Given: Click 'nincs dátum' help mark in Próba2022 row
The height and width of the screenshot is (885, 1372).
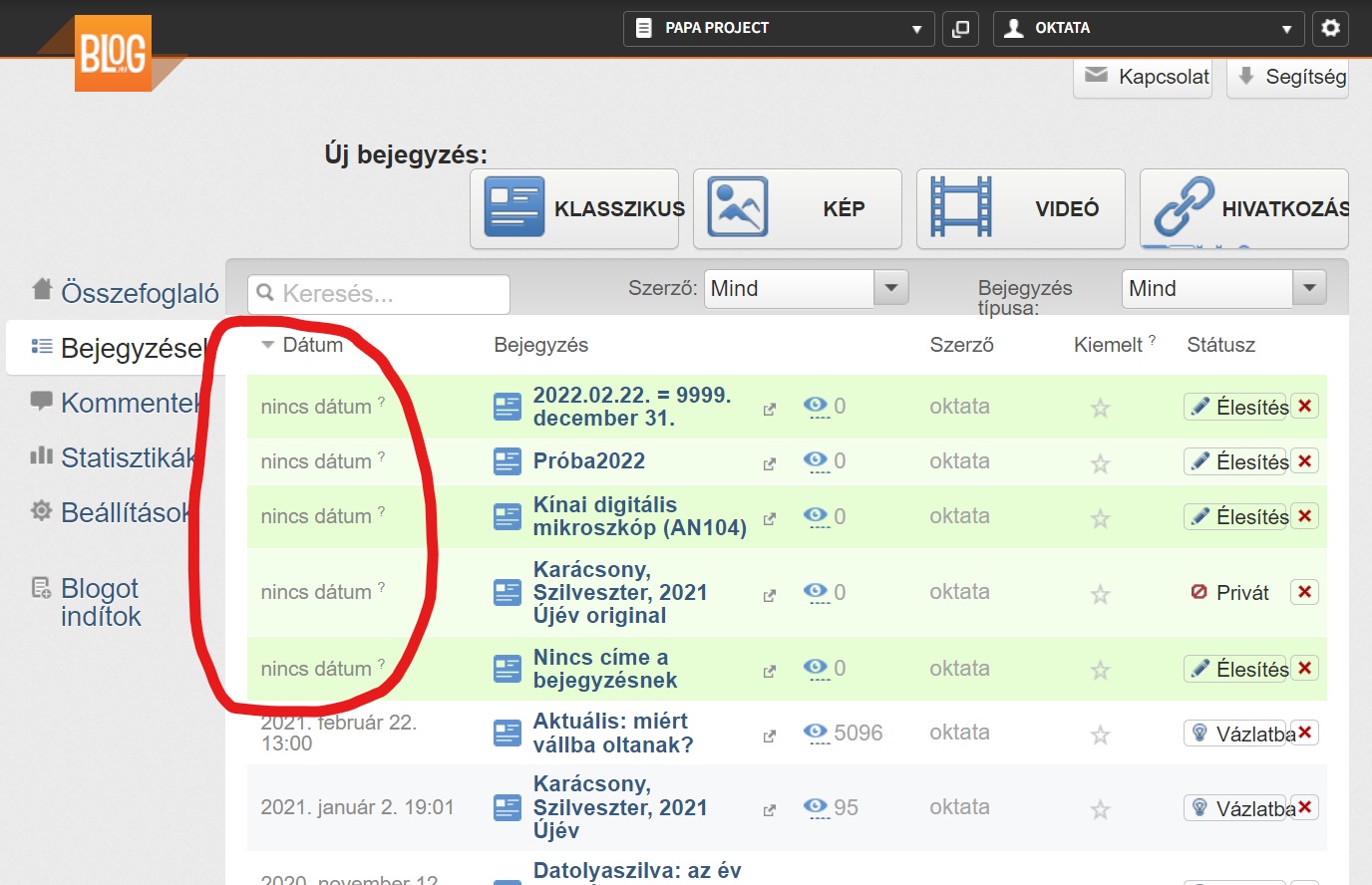Looking at the screenshot, I should (x=381, y=456).
